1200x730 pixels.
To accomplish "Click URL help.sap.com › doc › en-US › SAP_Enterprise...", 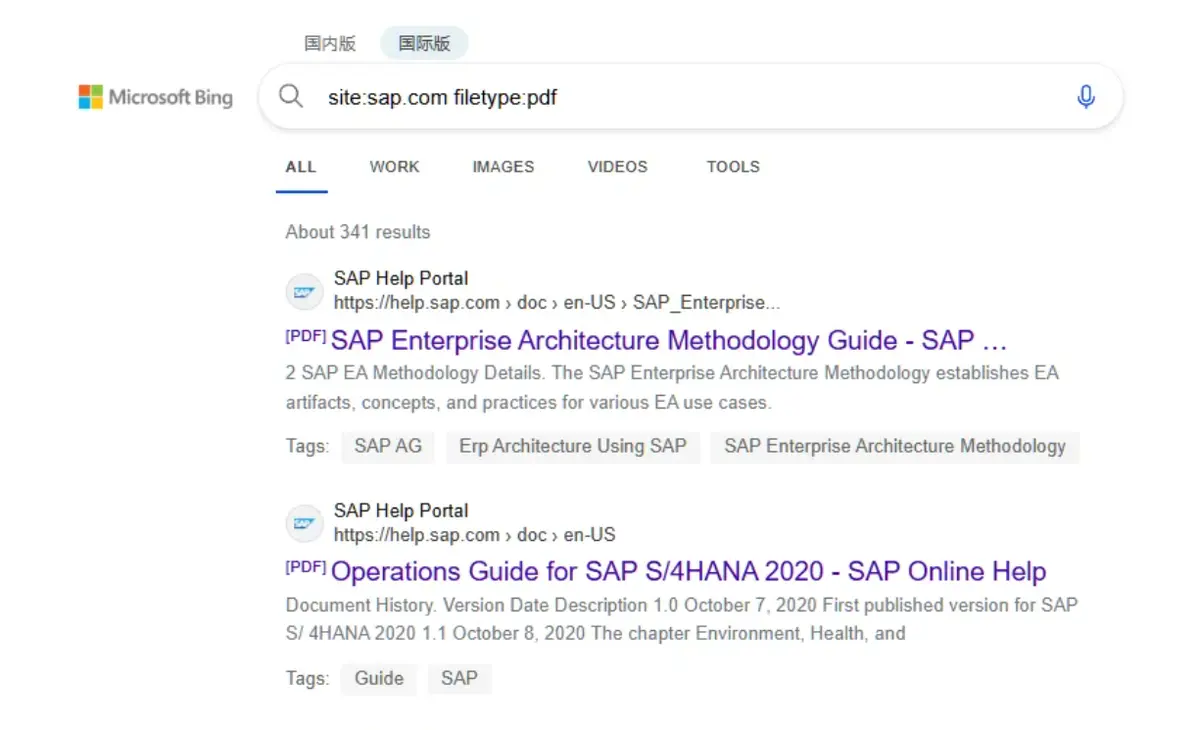I will [557, 303].
